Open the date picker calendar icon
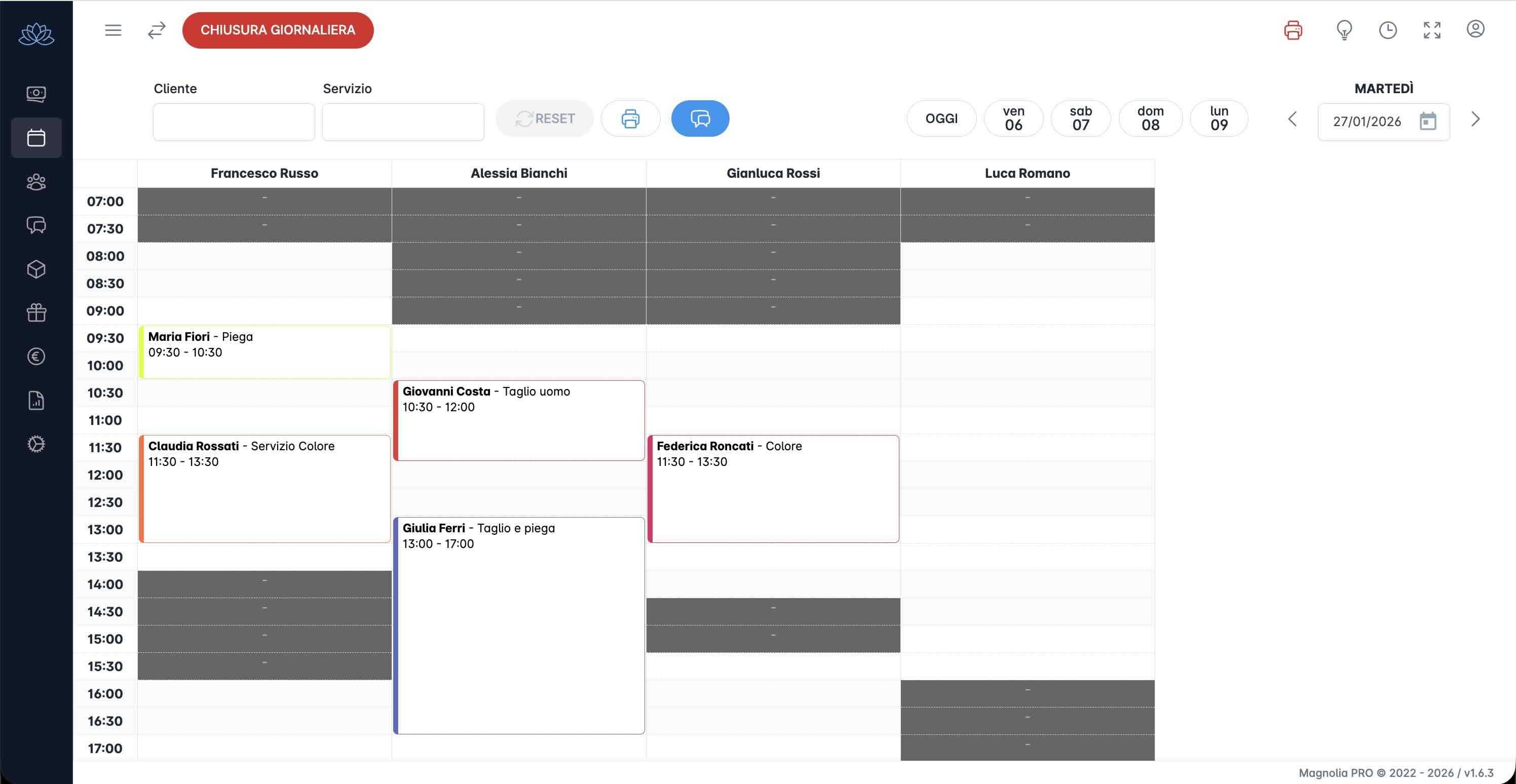Viewport: 1516px width, 784px height. [x=1428, y=121]
